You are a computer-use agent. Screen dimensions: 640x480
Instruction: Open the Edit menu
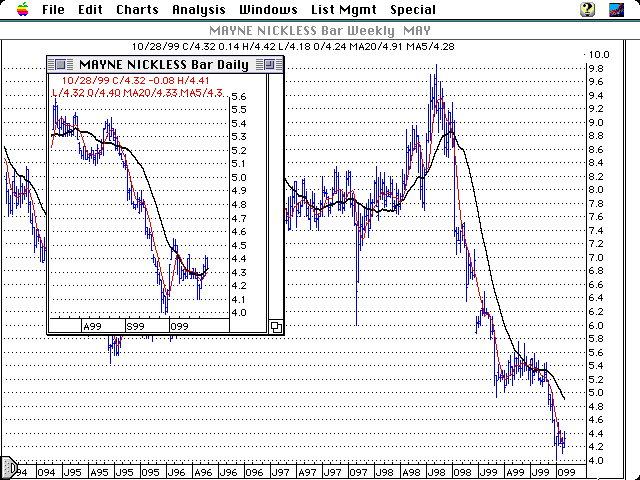pyautogui.click(x=90, y=9)
